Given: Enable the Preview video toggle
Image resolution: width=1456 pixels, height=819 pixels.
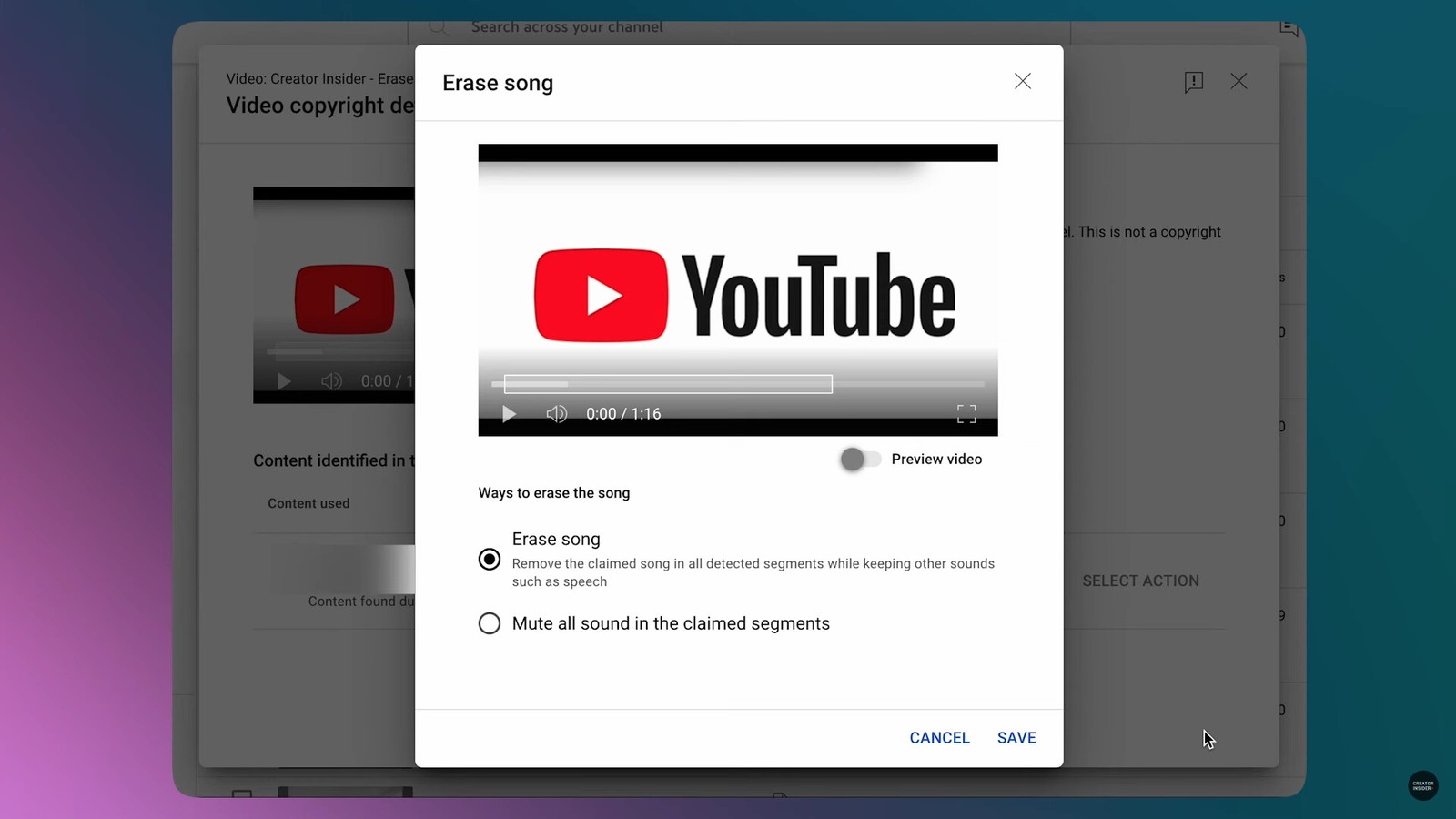Looking at the screenshot, I should click(x=860, y=460).
